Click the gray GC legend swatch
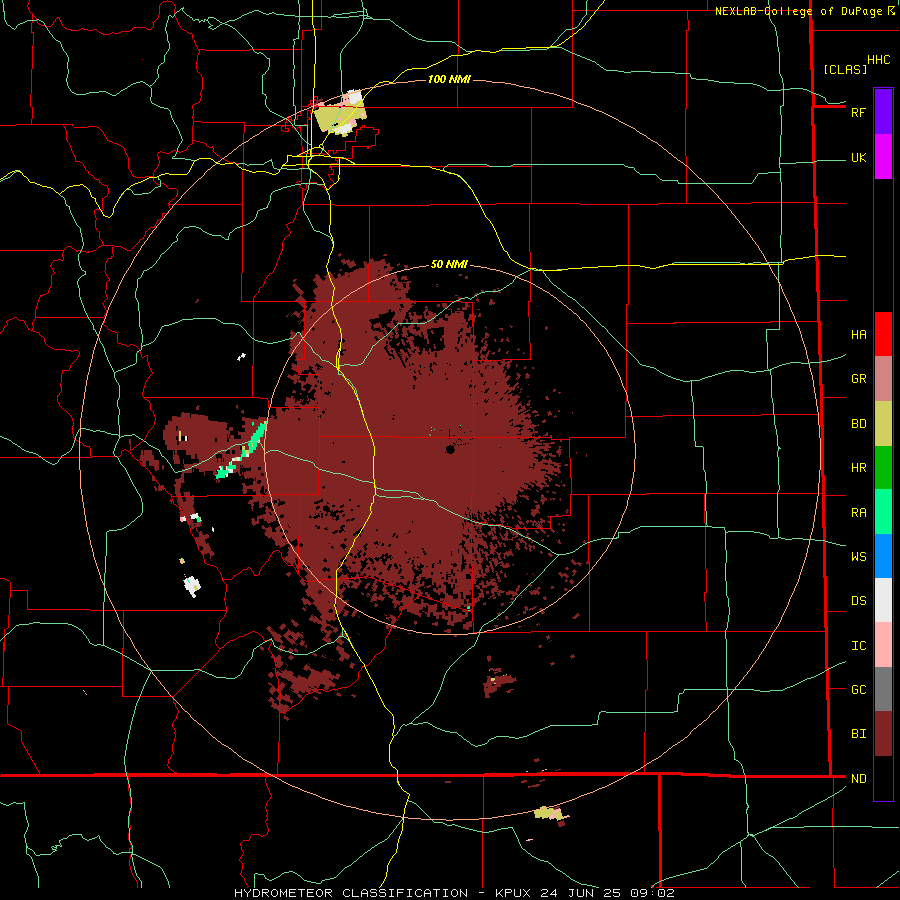This screenshot has width=900, height=900. click(x=883, y=689)
